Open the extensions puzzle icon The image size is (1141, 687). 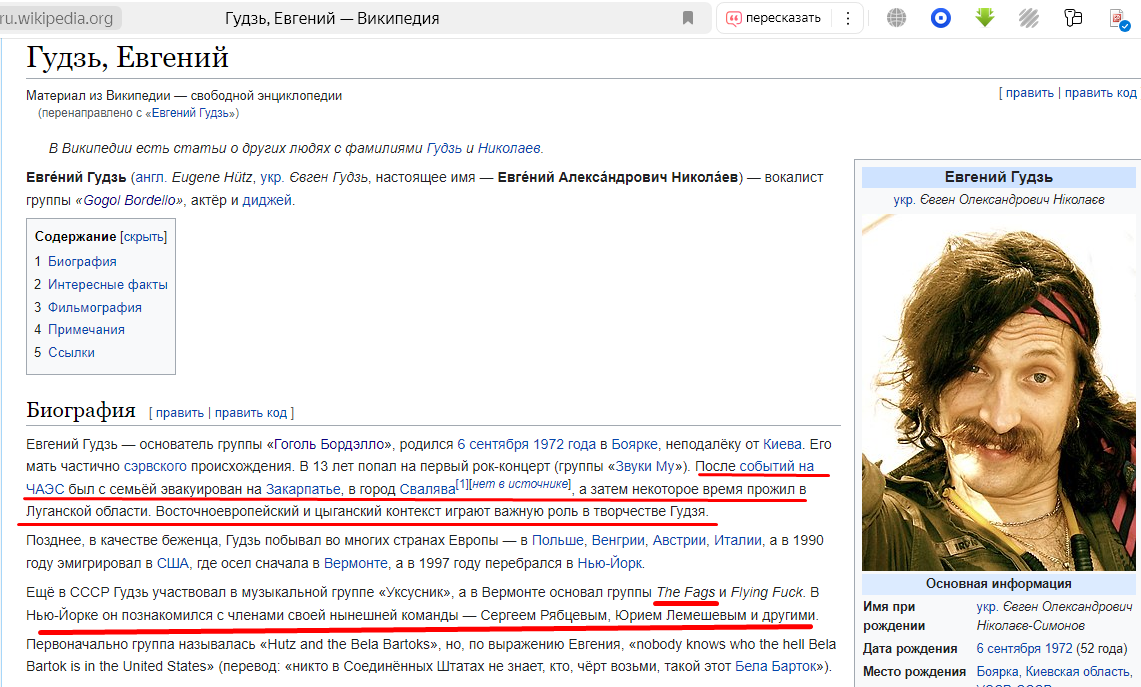pyautogui.click(x=1073, y=18)
